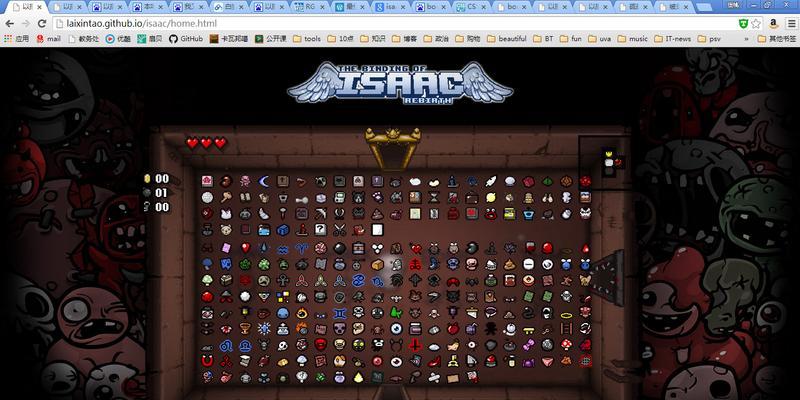800x400 pixels.
Task: Open the psv bookmark folder
Action: [709, 39]
